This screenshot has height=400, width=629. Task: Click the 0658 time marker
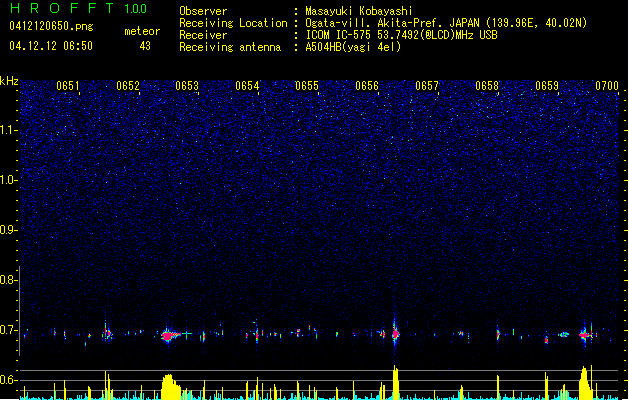tap(487, 86)
